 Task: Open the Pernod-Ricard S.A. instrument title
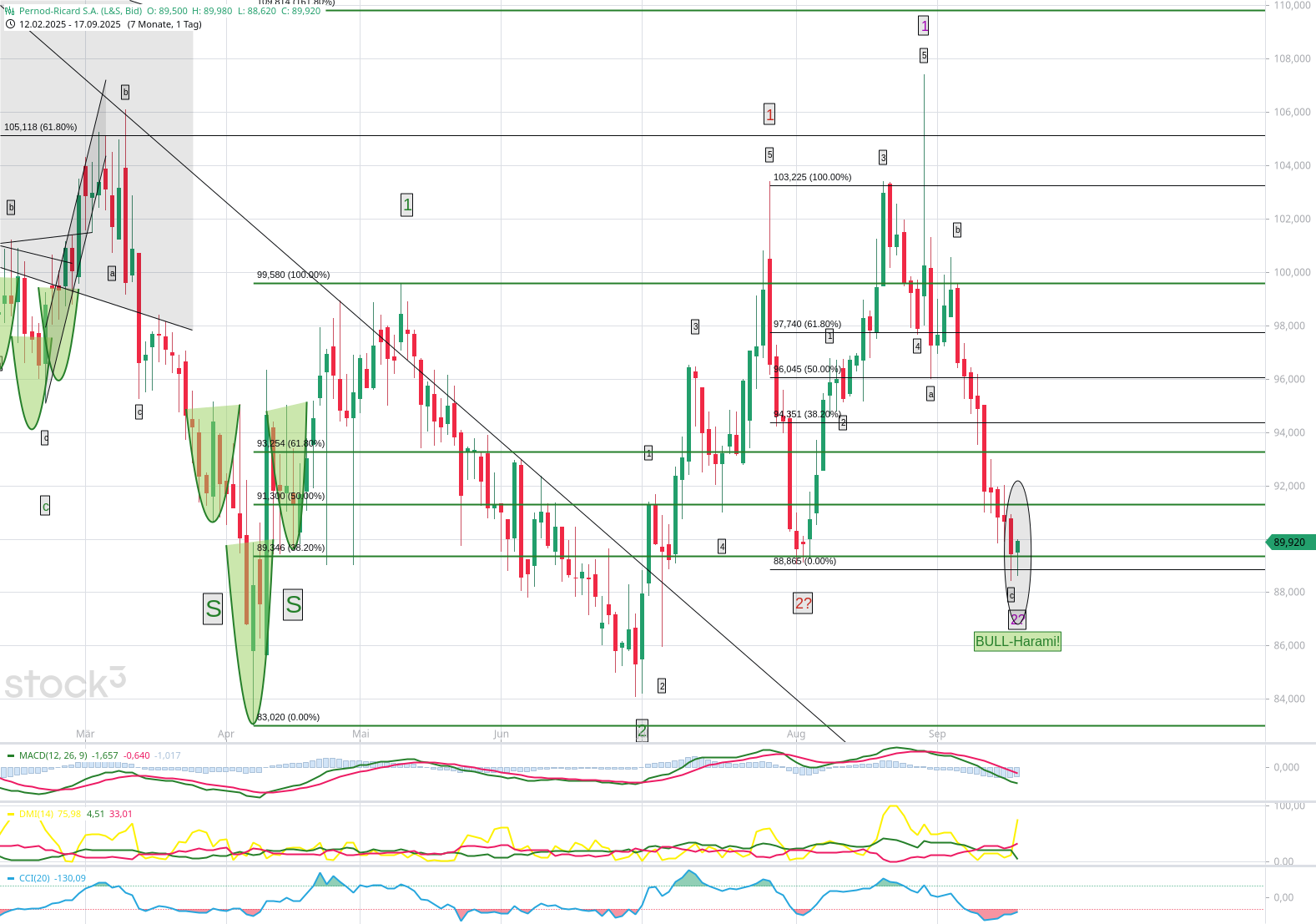point(80,11)
